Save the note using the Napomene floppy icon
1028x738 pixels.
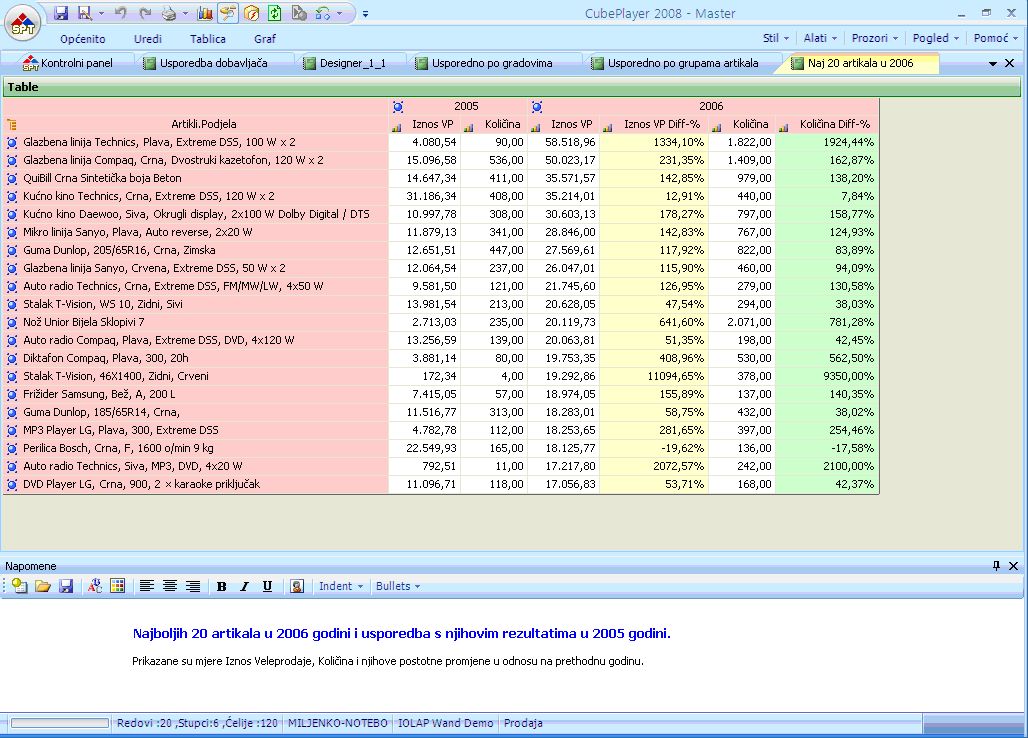[x=66, y=587]
